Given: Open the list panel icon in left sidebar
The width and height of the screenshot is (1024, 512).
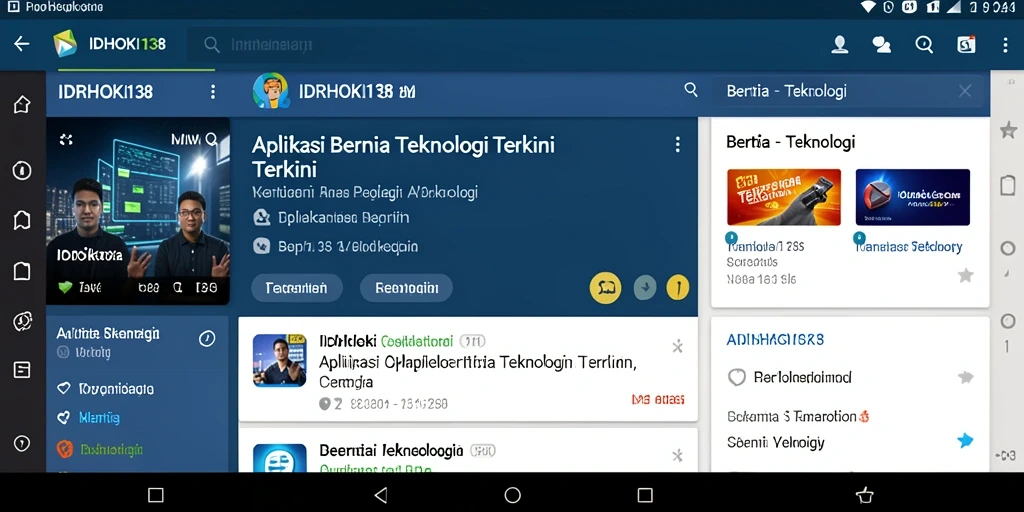Looking at the screenshot, I should pos(22,370).
